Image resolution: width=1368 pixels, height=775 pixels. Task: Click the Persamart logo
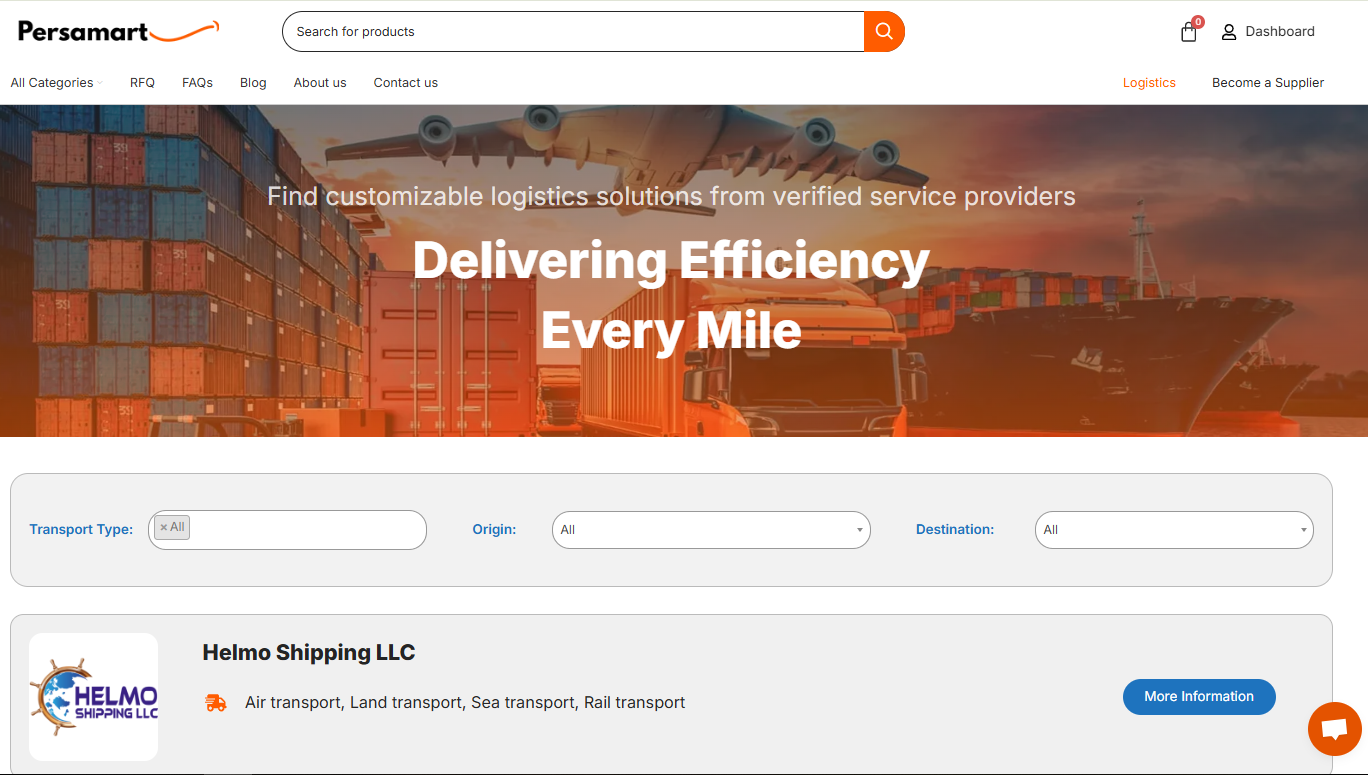point(118,31)
